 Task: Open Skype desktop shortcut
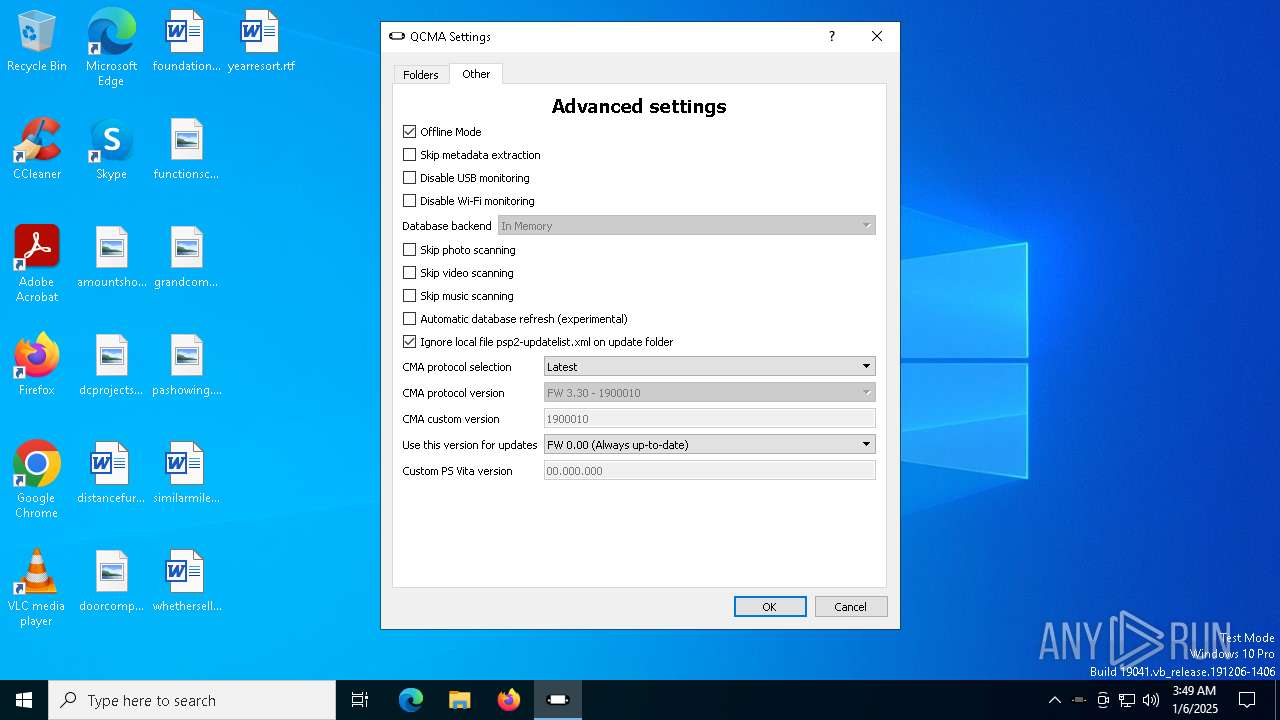111,149
